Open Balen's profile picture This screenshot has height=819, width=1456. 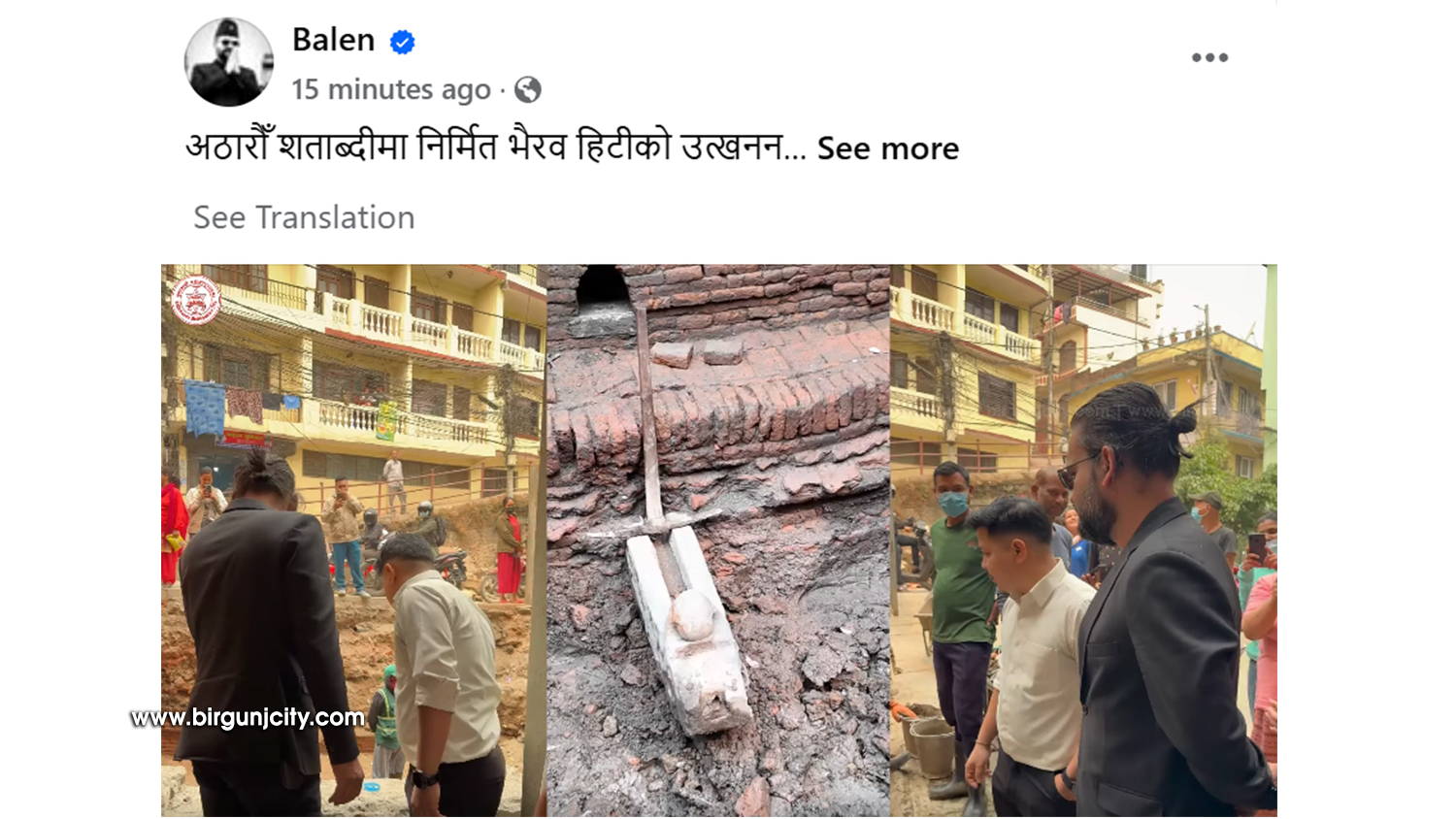click(229, 62)
